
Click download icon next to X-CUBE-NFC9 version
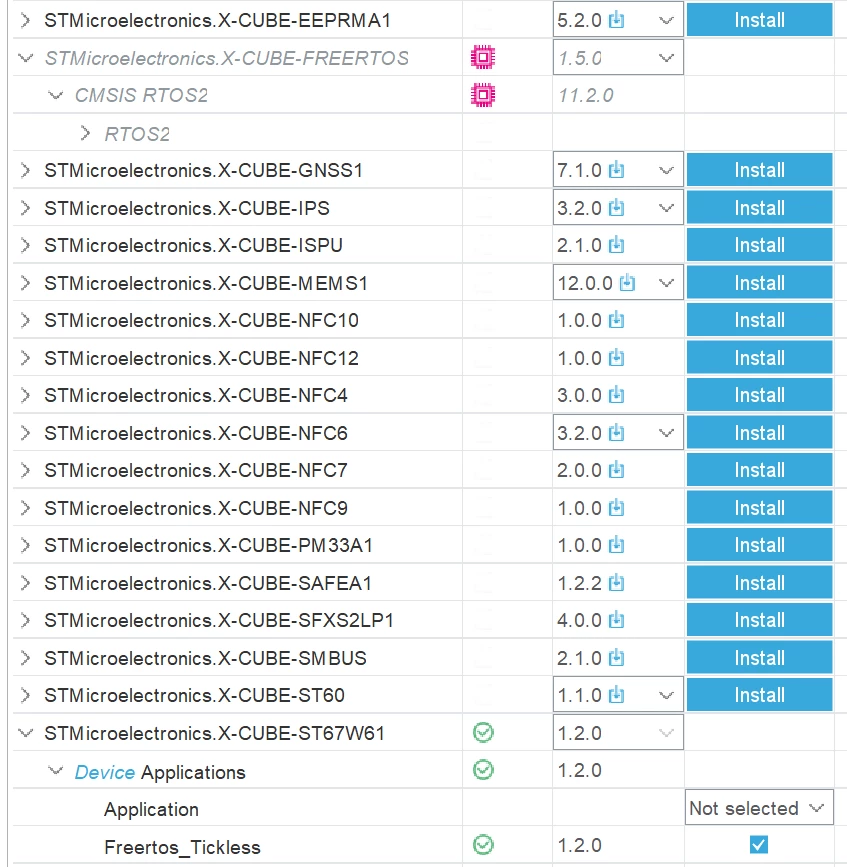[x=616, y=508]
